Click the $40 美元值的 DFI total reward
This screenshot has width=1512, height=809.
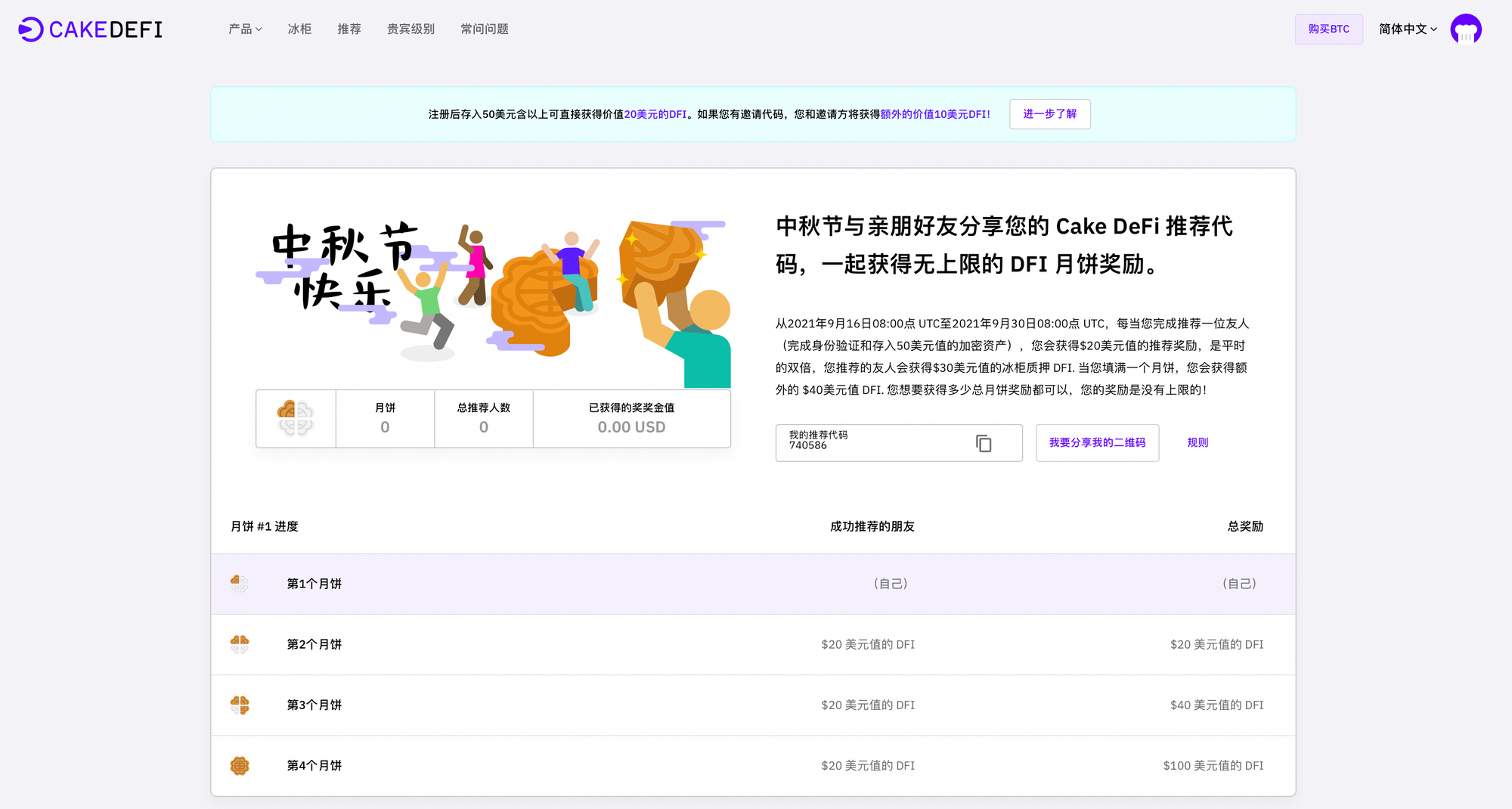[1217, 705]
